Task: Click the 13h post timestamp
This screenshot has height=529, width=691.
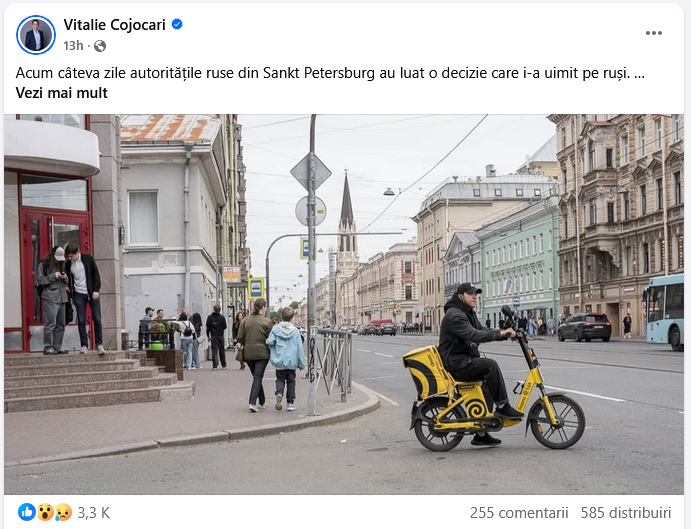Action: click(x=73, y=45)
